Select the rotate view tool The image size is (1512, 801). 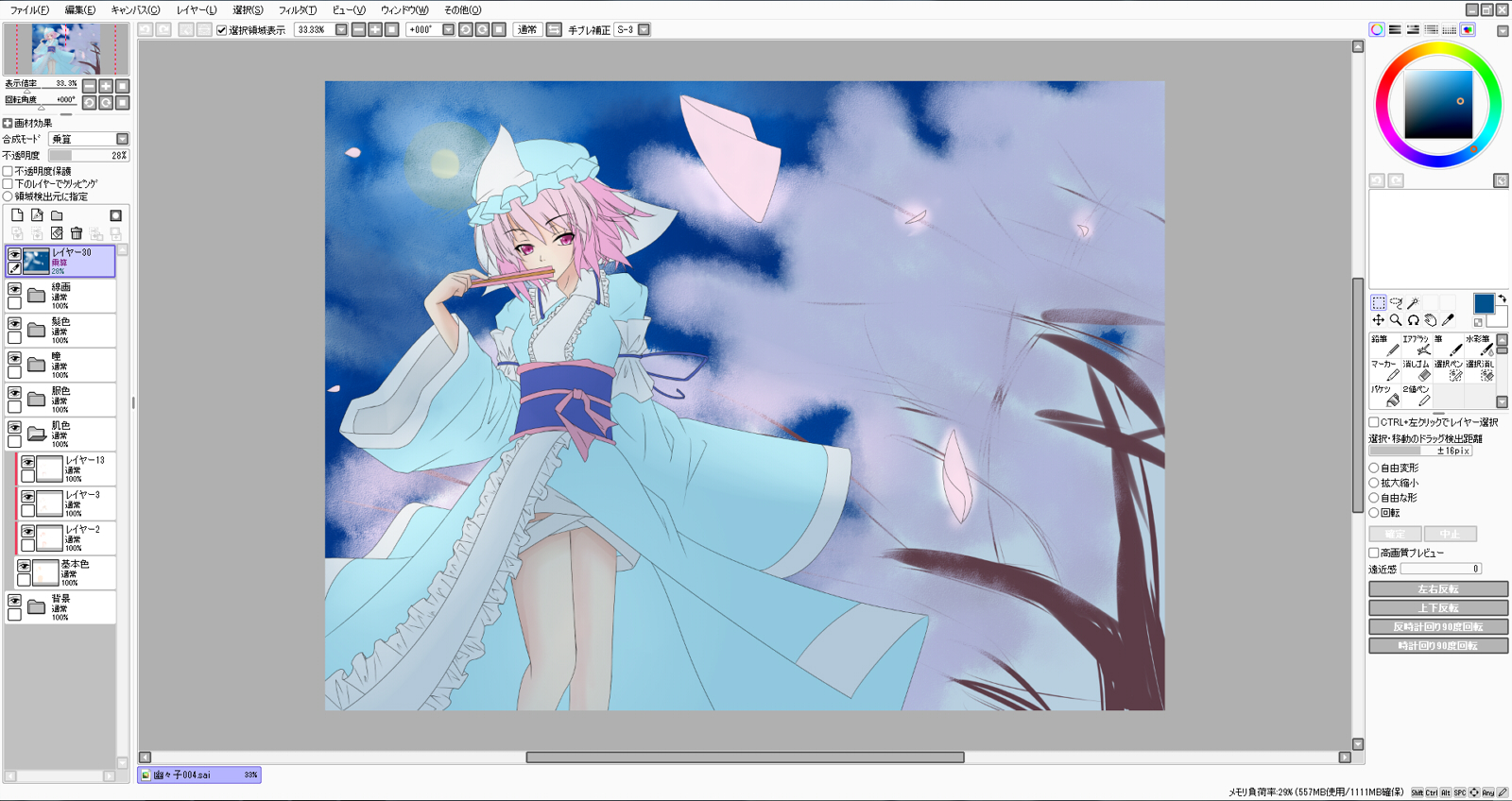click(x=1413, y=320)
